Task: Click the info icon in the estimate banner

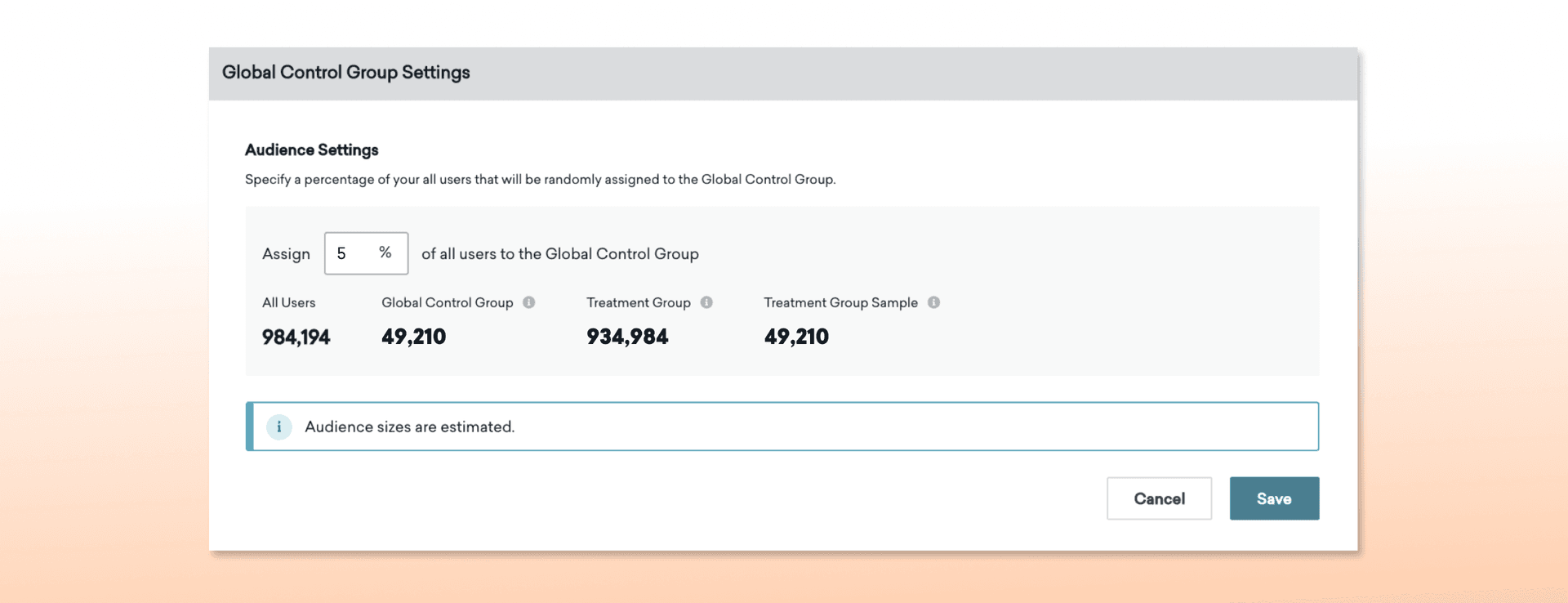Action: tap(279, 427)
